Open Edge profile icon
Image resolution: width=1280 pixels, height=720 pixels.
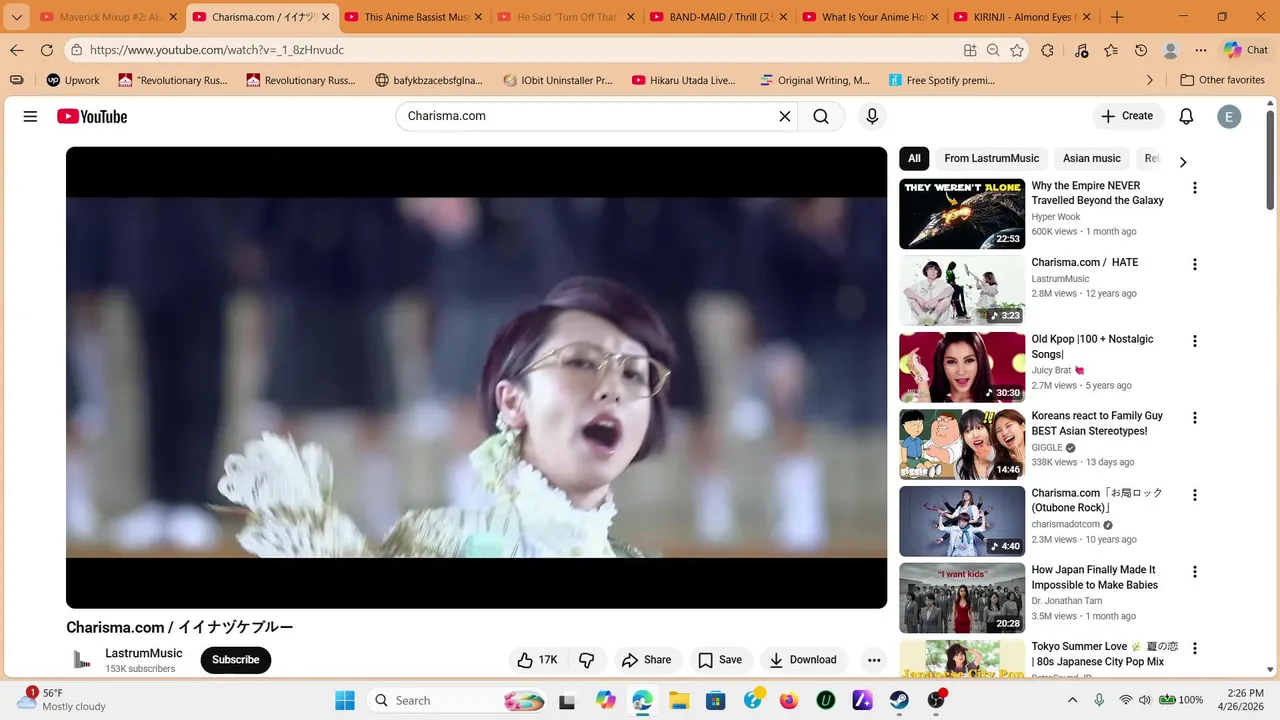pyautogui.click(x=1171, y=50)
